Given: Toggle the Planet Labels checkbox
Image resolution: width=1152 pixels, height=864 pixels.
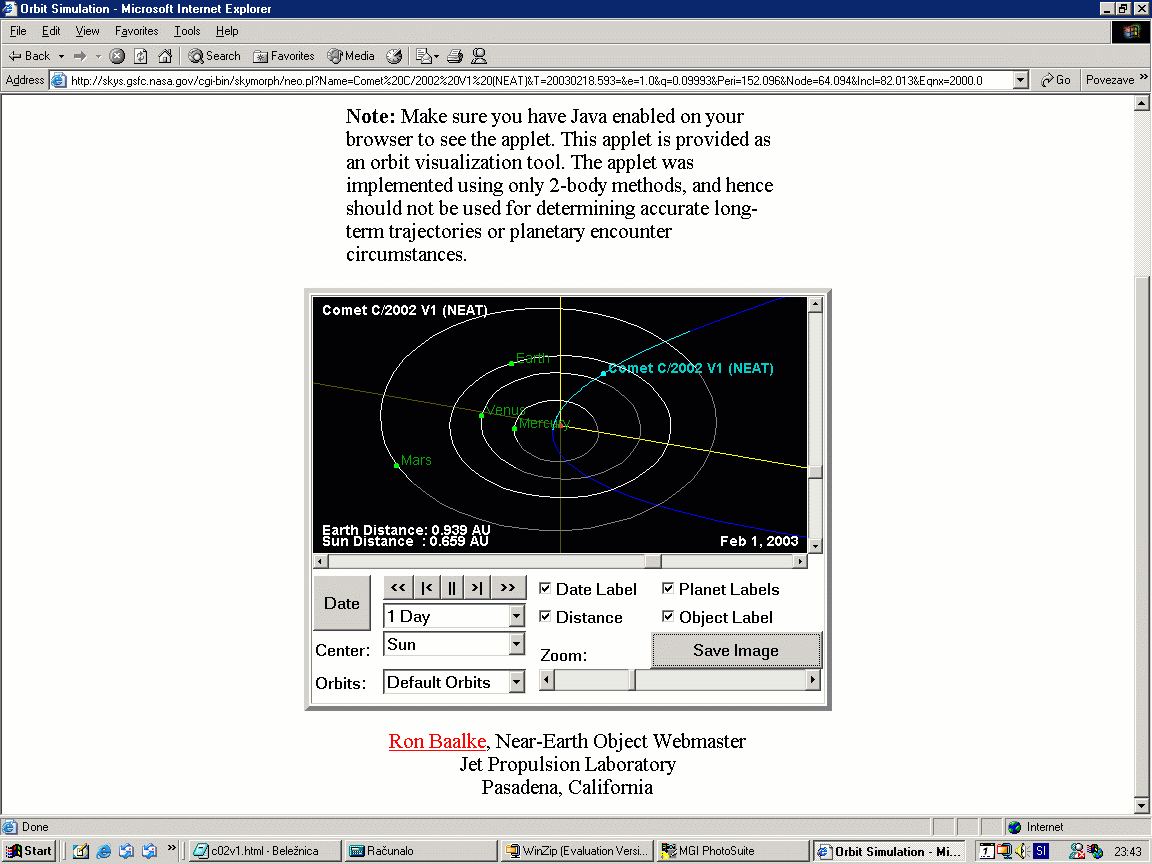Looking at the screenshot, I should (x=668, y=589).
